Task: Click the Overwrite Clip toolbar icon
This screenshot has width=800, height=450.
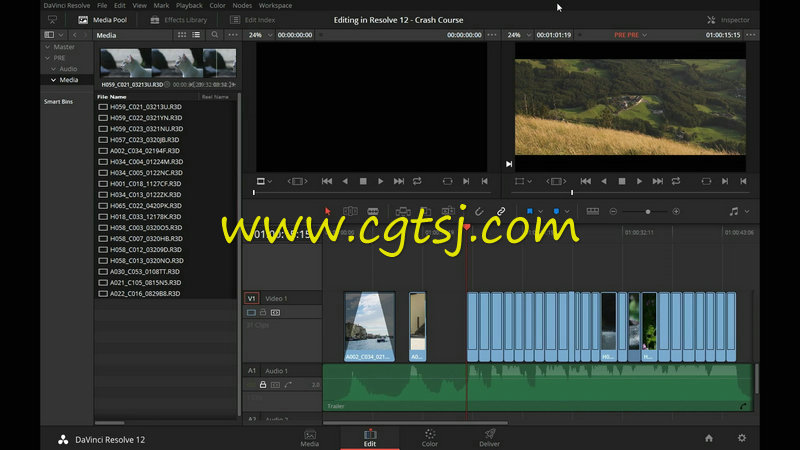Action: (x=425, y=211)
